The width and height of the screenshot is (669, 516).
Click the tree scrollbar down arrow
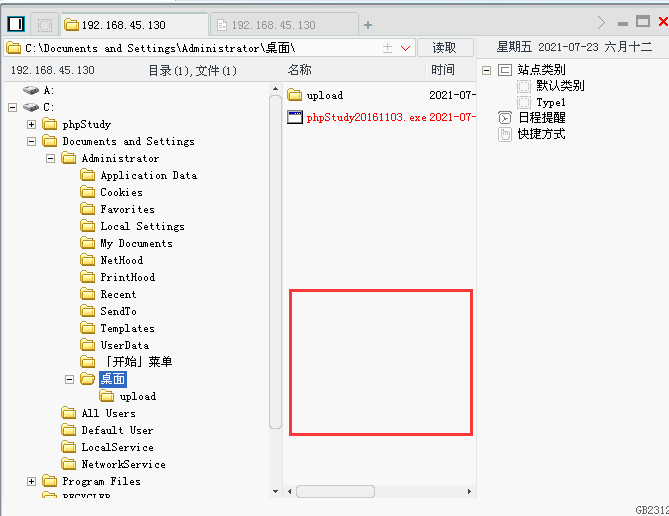(275, 491)
